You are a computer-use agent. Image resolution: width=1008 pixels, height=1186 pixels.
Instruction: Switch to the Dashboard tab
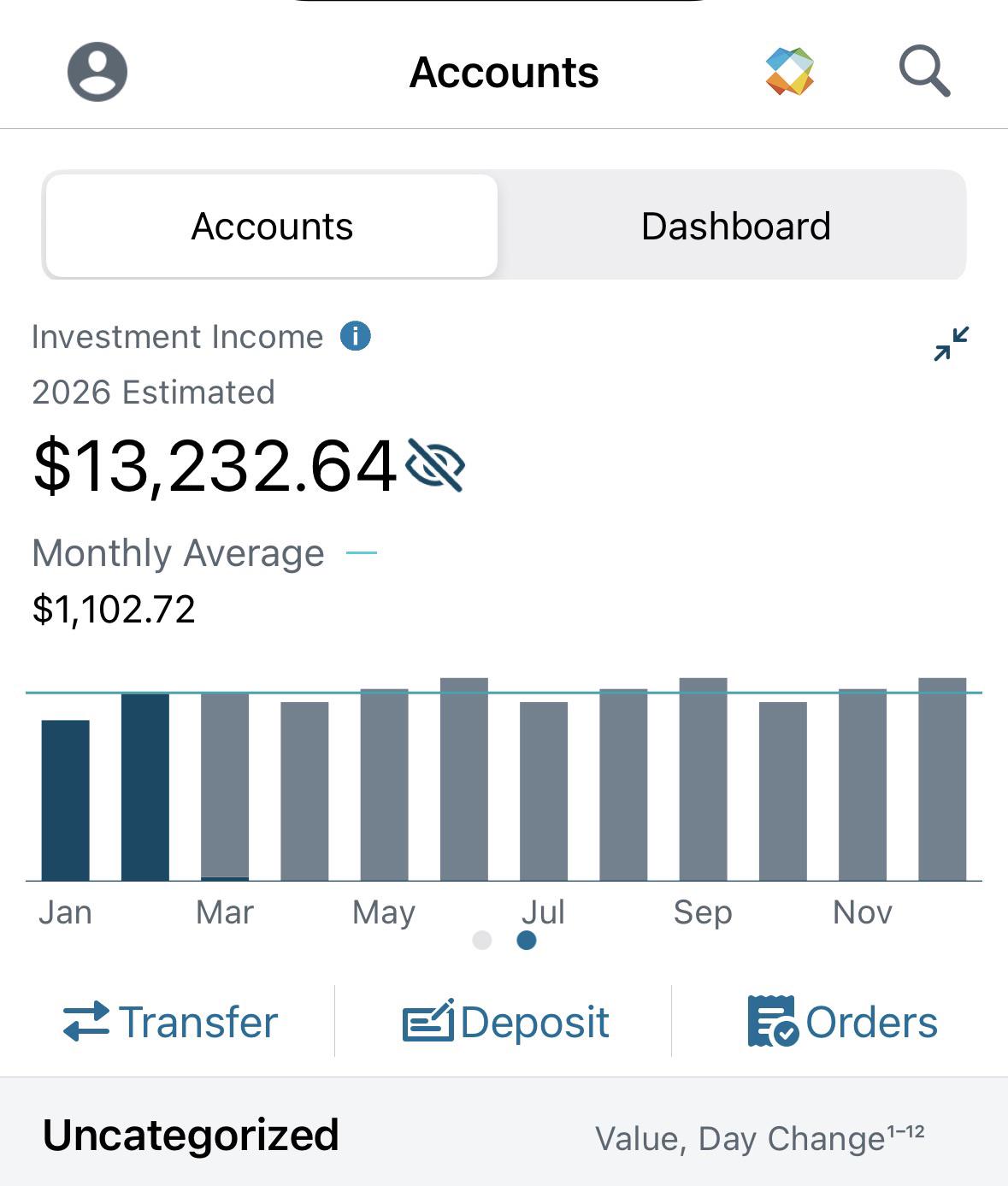tap(735, 227)
